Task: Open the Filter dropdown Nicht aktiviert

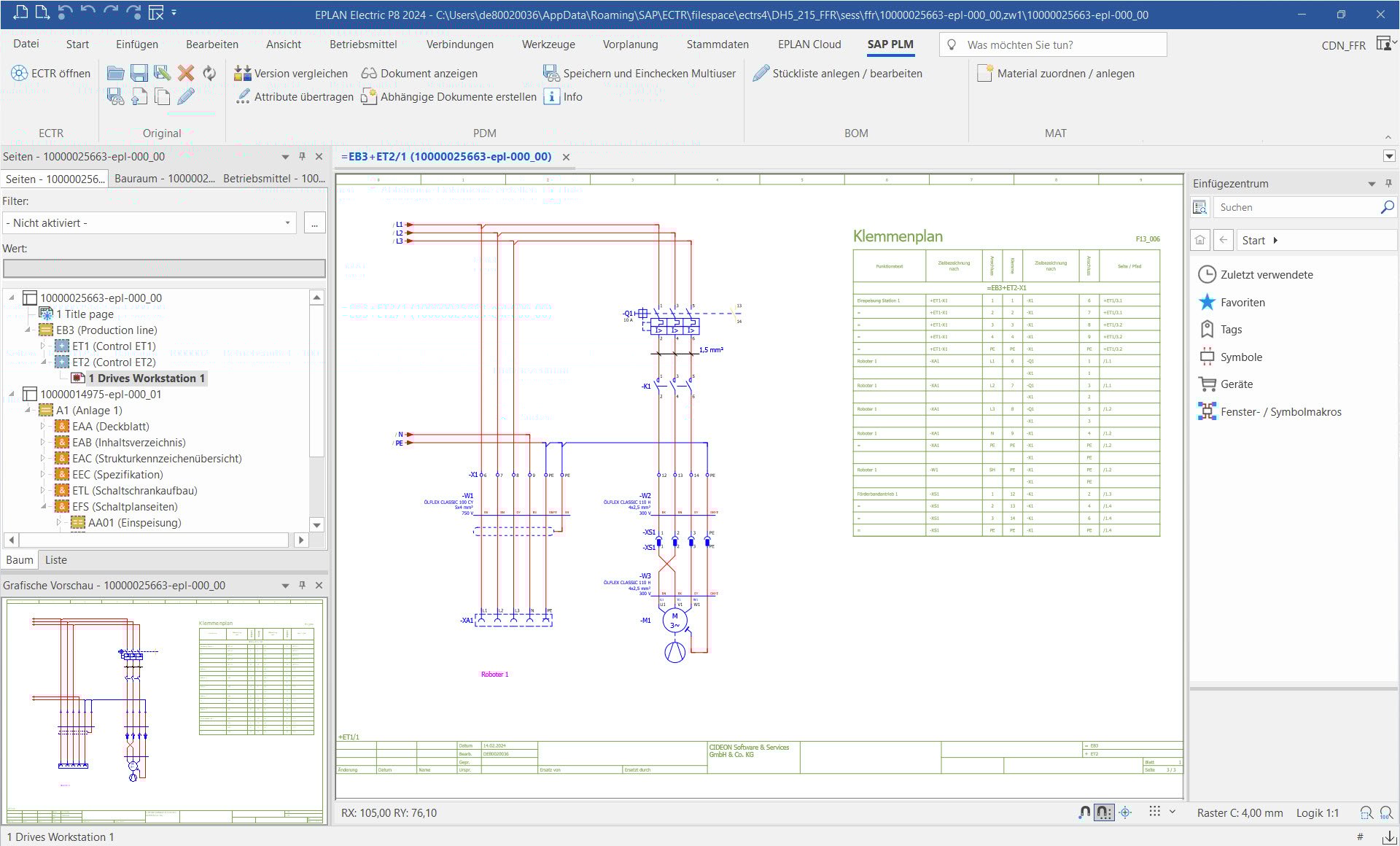Action: pyautogui.click(x=149, y=223)
